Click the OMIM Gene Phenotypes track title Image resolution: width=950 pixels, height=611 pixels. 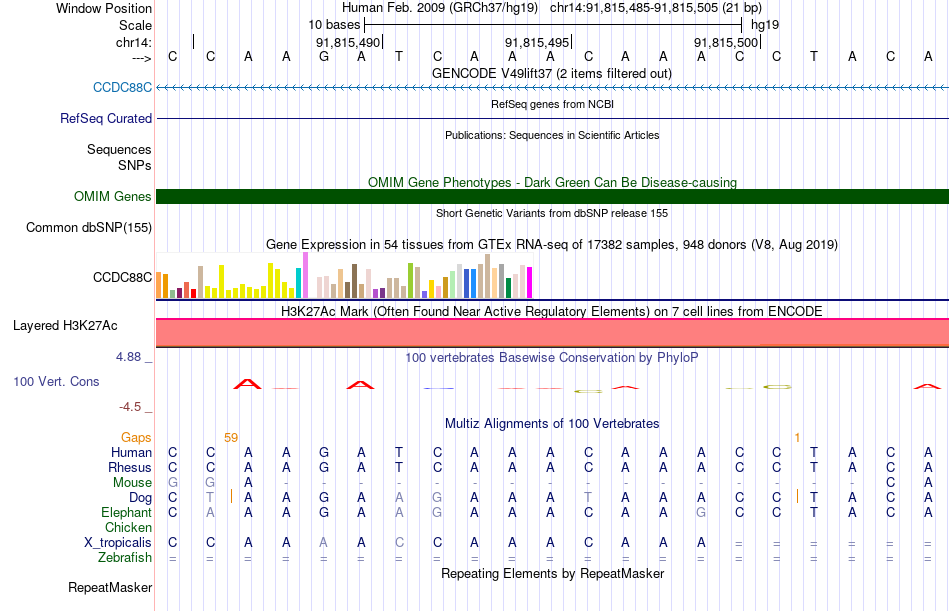click(x=552, y=182)
